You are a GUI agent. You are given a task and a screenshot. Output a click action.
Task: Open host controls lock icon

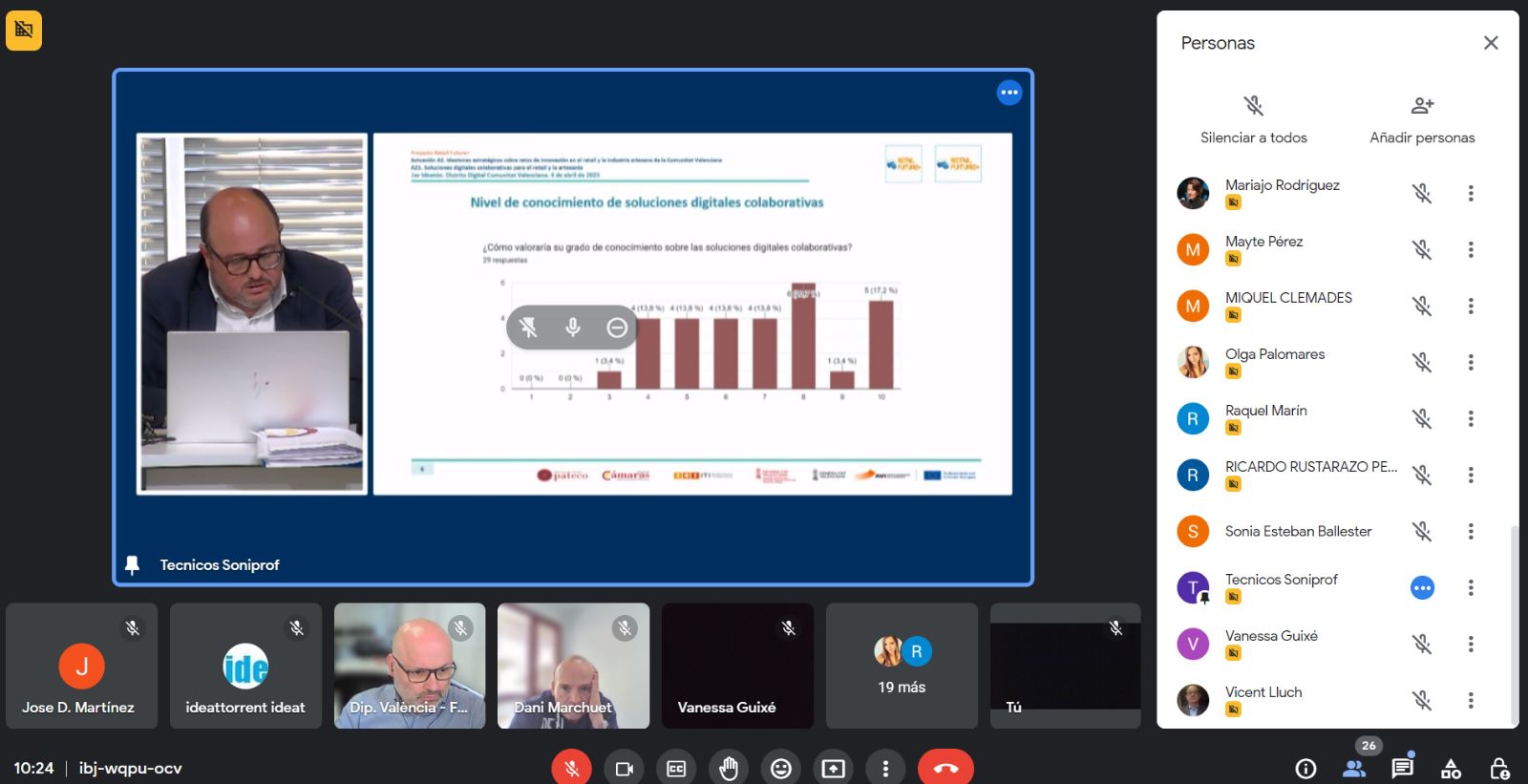click(x=1499, y=768)
